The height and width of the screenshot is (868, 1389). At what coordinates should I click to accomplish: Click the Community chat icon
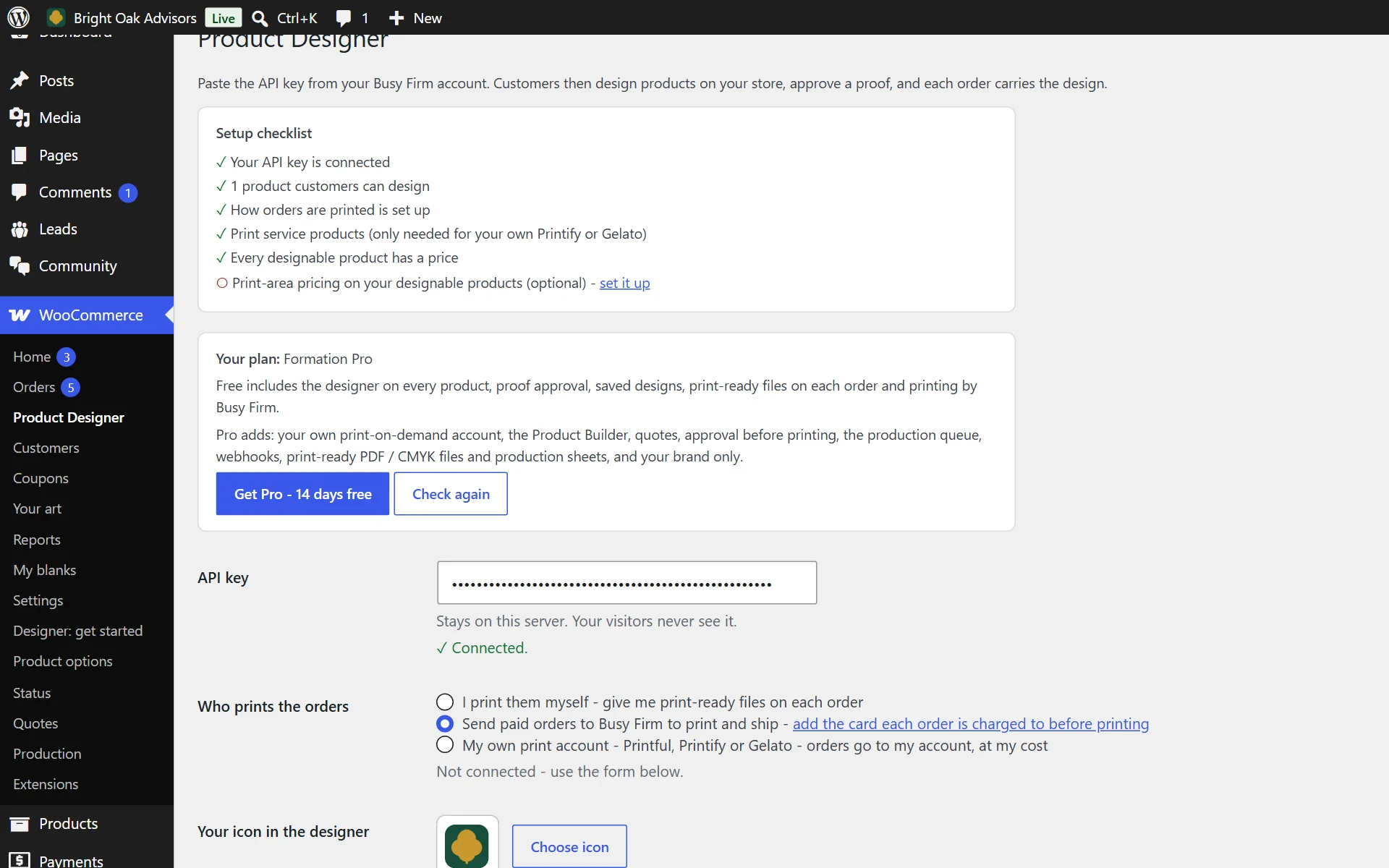[x=20, y=266]
